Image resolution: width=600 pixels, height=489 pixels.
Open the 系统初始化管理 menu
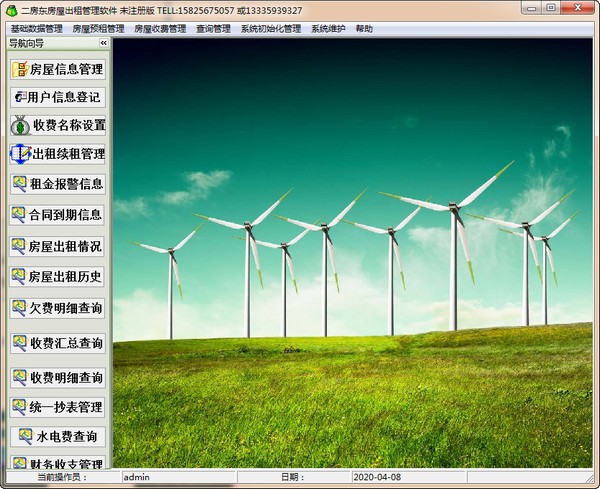coord(270,29)
